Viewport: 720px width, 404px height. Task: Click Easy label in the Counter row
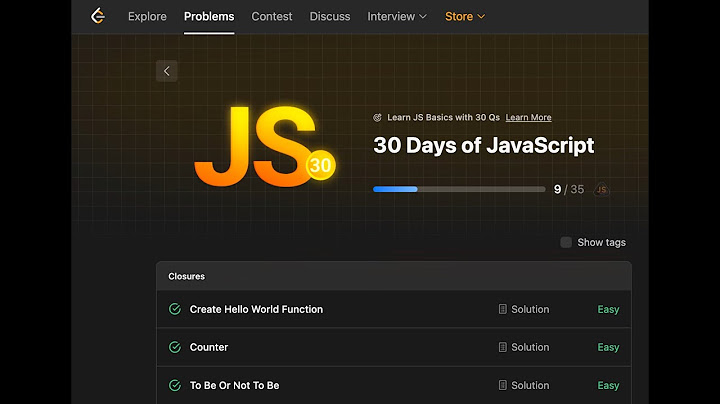608,348
